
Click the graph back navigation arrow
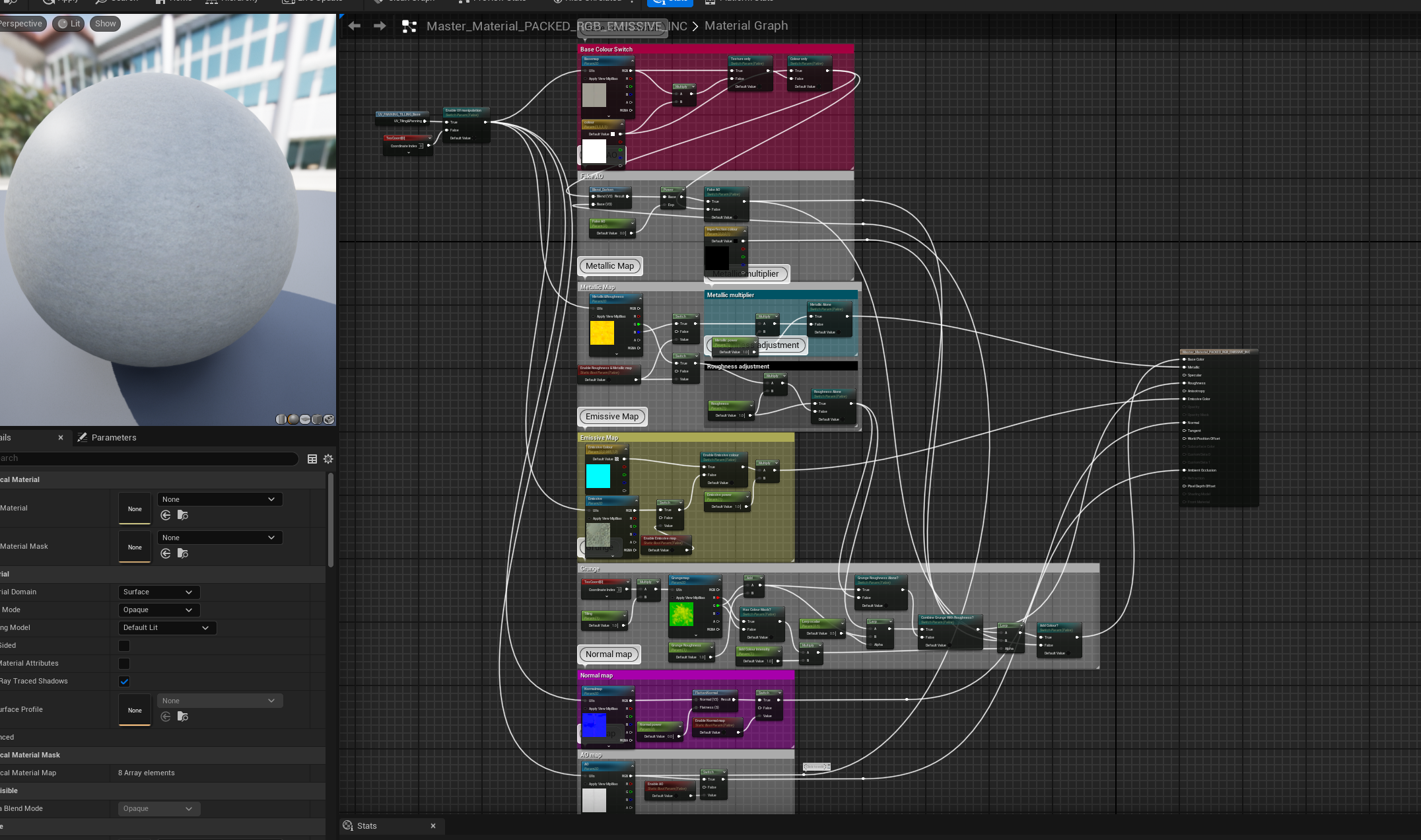tap(355, 26)
